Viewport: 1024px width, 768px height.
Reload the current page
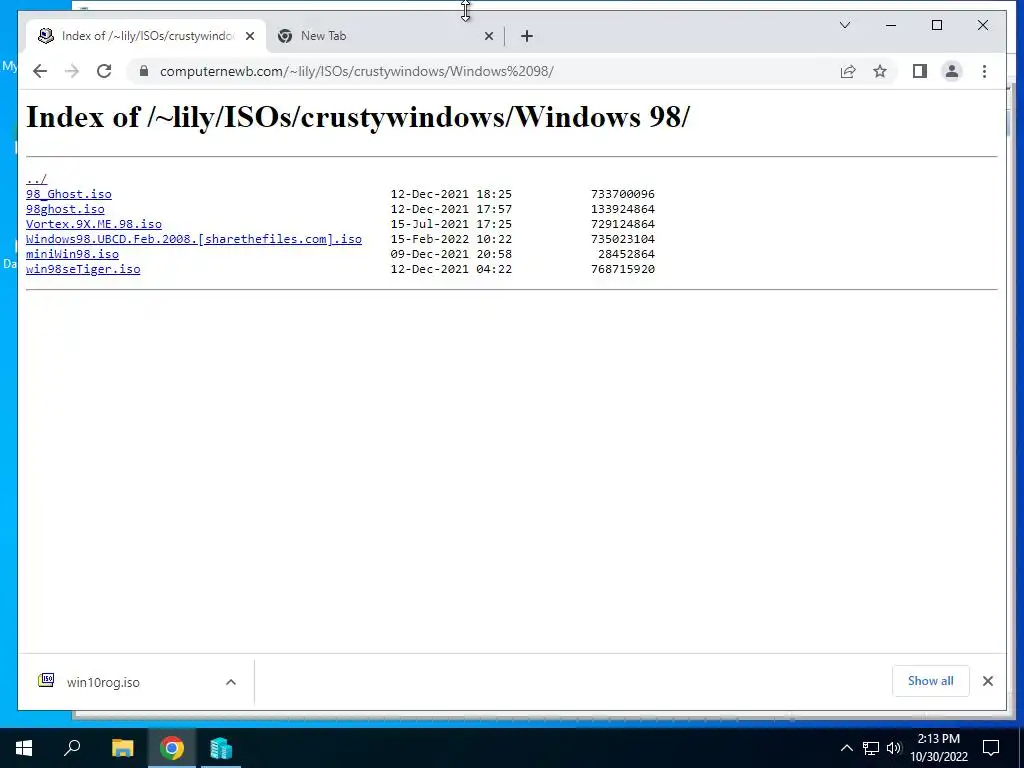(x=104, y=71)
